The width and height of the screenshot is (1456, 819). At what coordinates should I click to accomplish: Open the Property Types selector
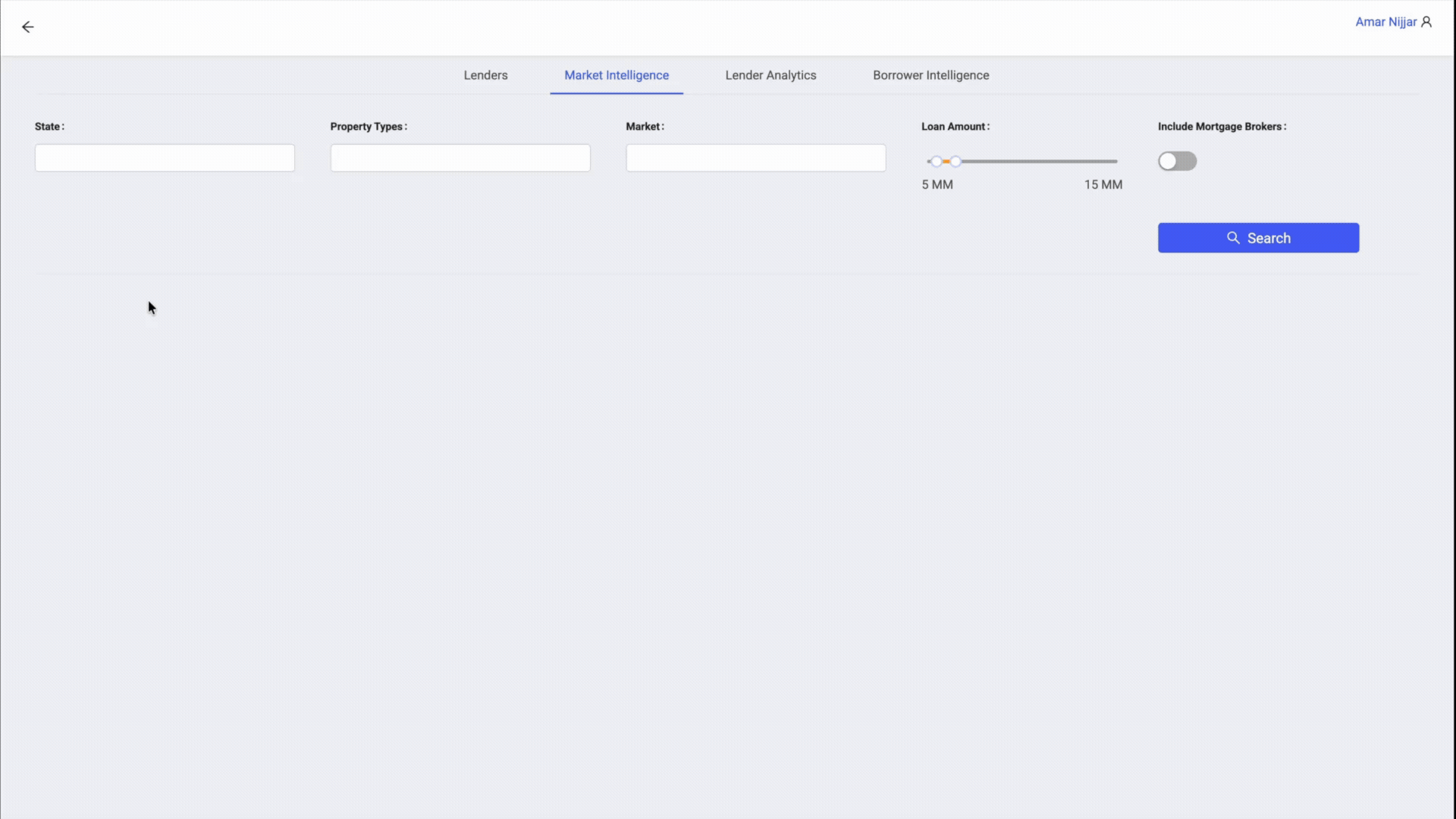coord(460,158)
